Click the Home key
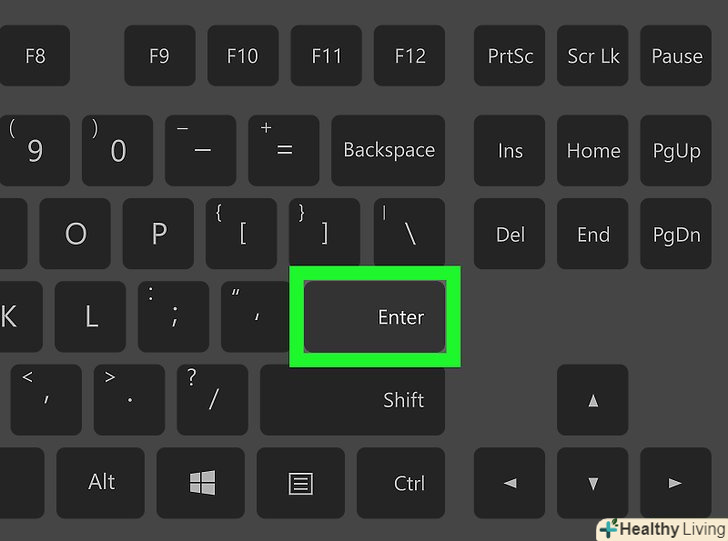728x541 pixels. click(x=592, y=150)
